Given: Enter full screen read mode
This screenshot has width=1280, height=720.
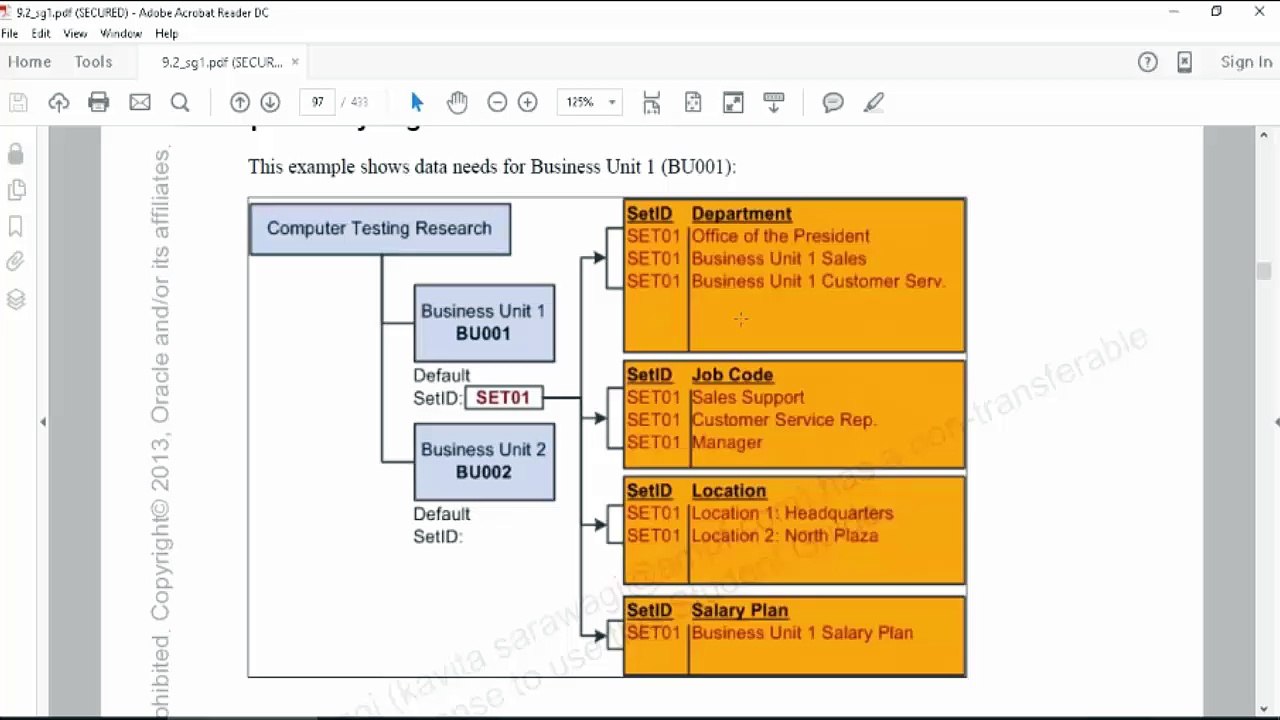Looking at the screenshot, I should tap(733, 102).
